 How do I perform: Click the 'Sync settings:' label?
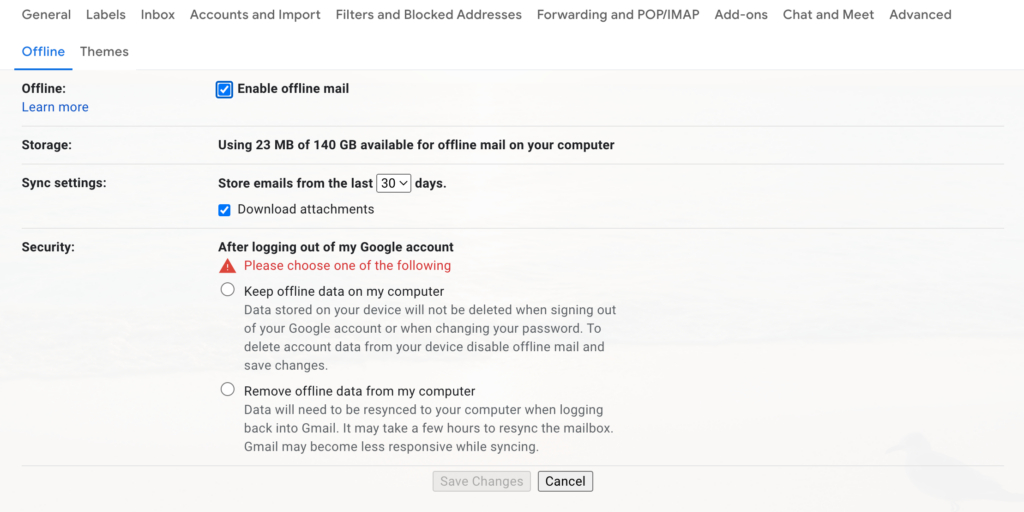(64, 183)
